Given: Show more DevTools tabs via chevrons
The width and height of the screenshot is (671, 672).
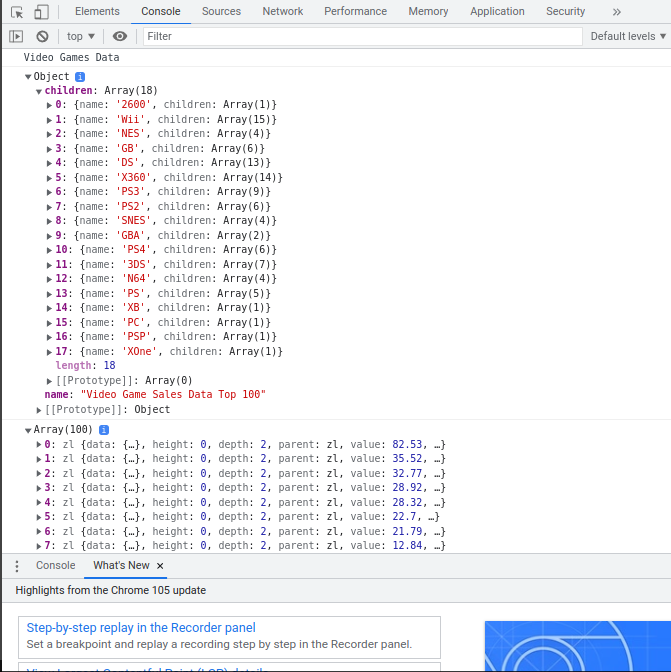Looking at the screenshot, I should click(x=616, y=12).
